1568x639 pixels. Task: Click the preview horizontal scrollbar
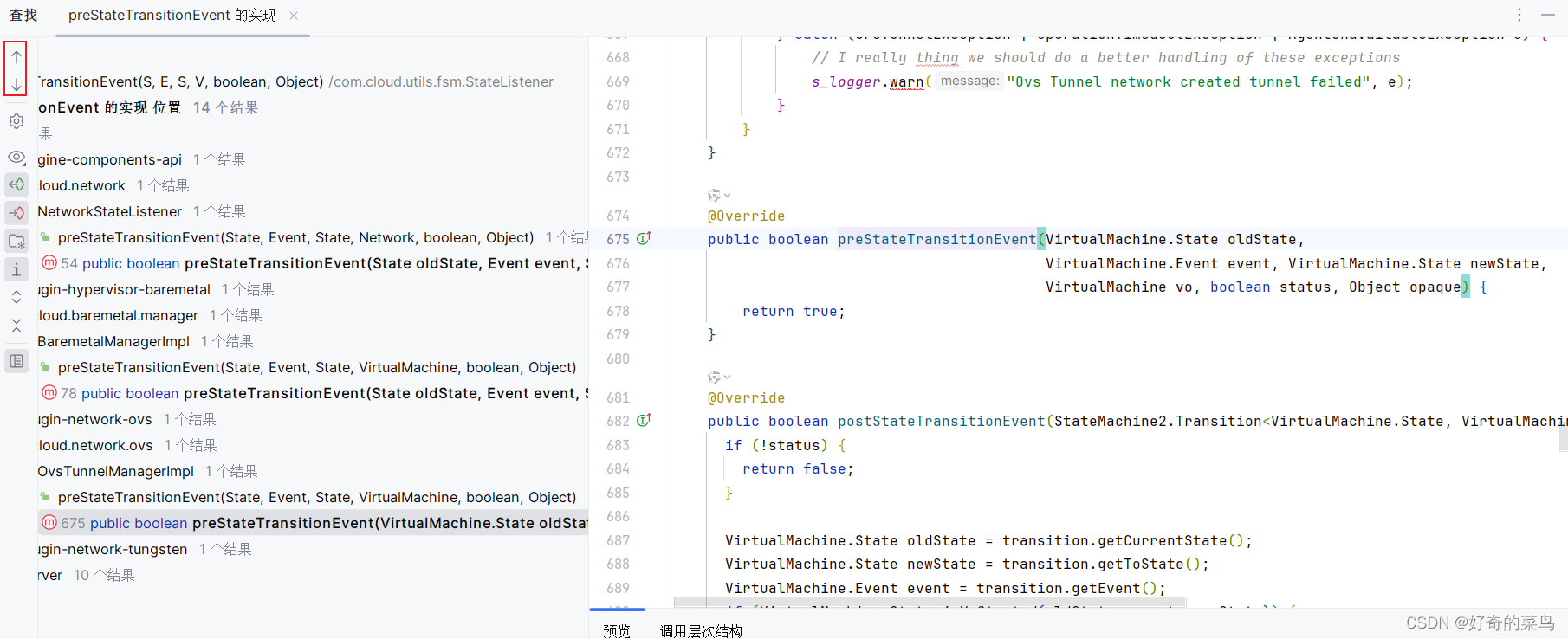[930, 602]
